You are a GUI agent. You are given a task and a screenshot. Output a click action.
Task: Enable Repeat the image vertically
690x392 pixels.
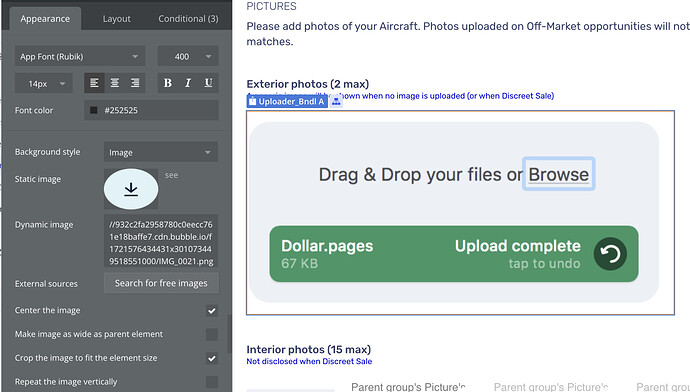(212, 381)
